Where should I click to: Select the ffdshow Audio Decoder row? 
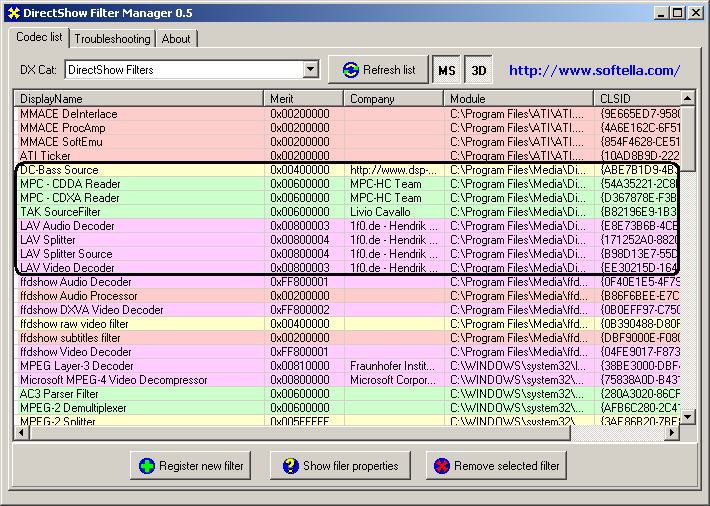click(347, 282)
